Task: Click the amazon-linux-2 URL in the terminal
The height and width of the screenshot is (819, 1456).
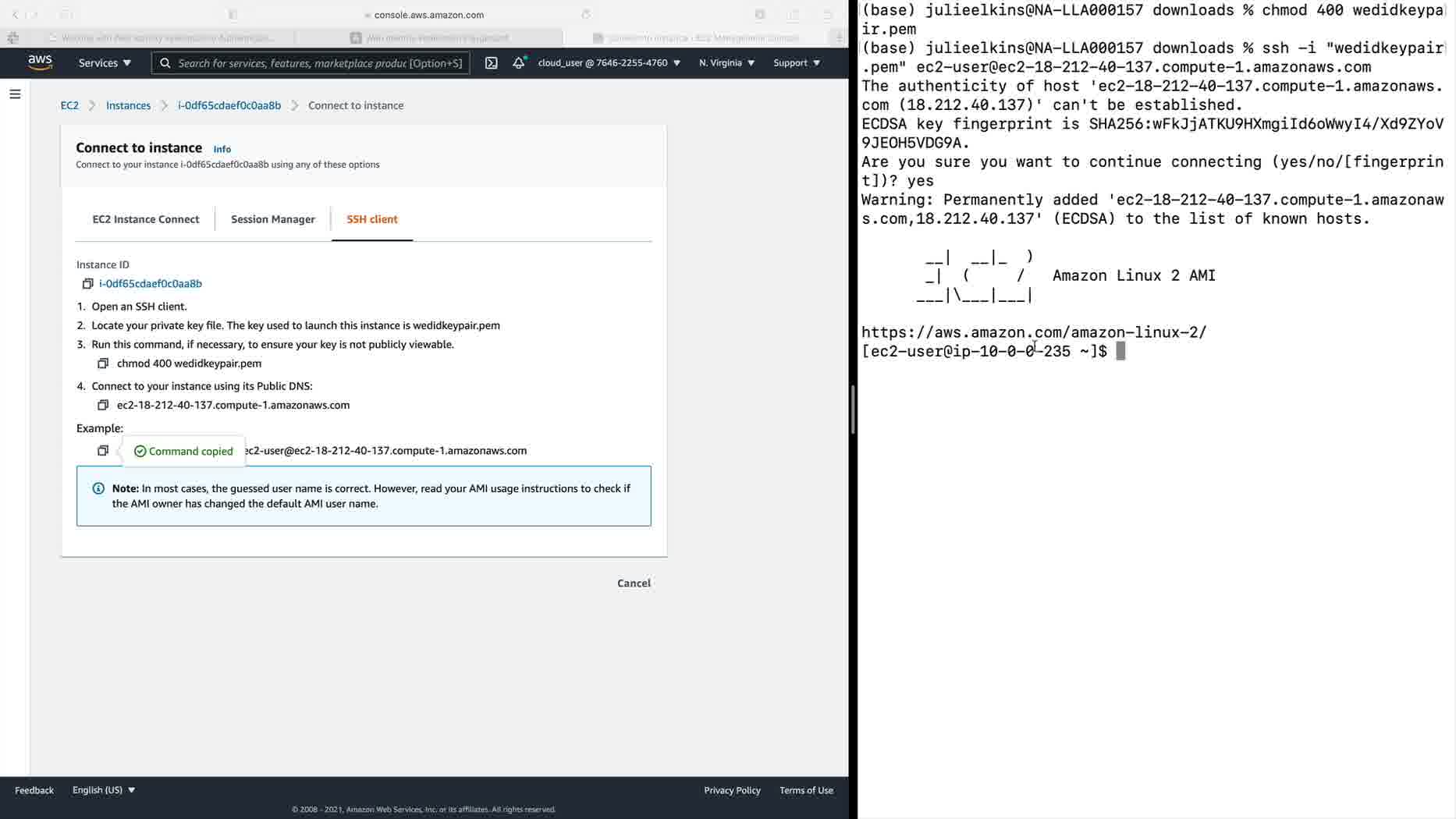Action: click(x=1034, y=333)
